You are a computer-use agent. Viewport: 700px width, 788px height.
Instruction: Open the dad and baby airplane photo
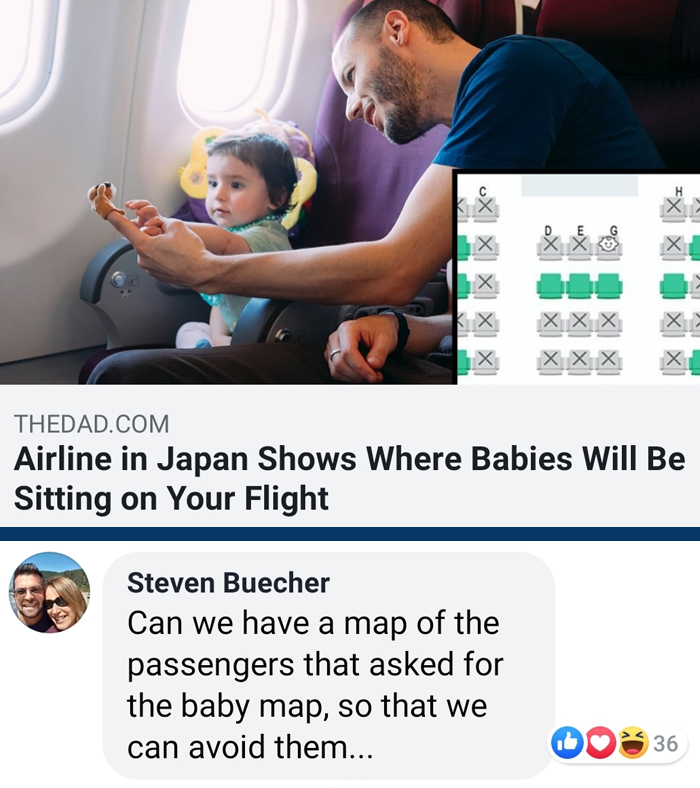226,191
